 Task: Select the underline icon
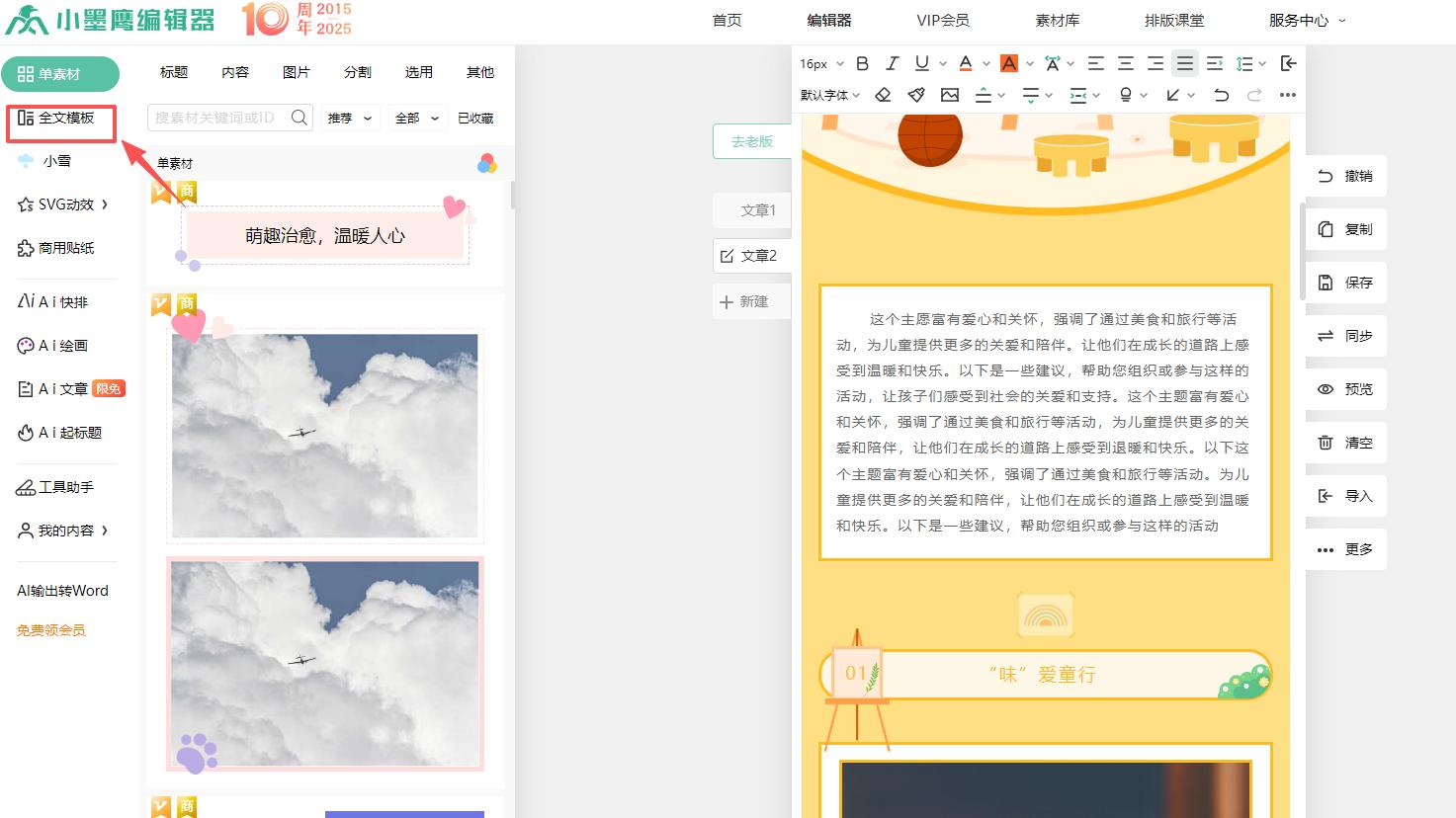[918, 63]
